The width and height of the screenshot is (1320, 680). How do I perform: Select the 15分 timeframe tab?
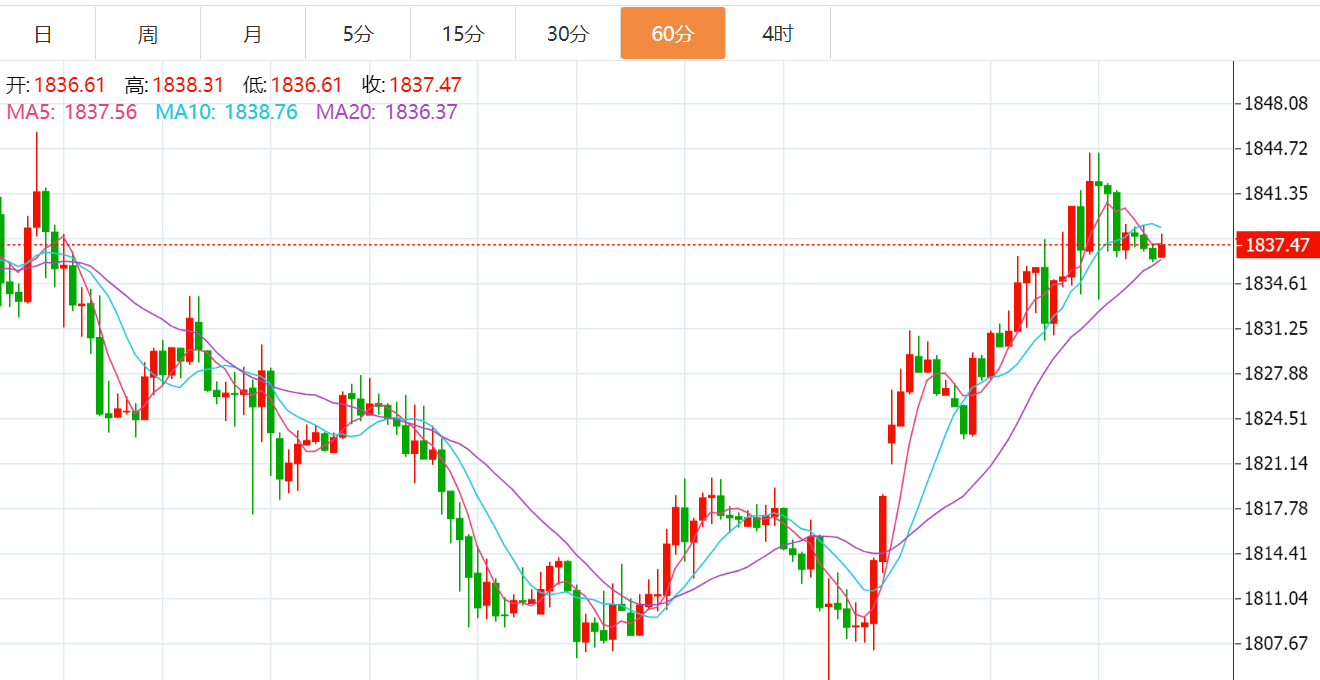[463, 34]
